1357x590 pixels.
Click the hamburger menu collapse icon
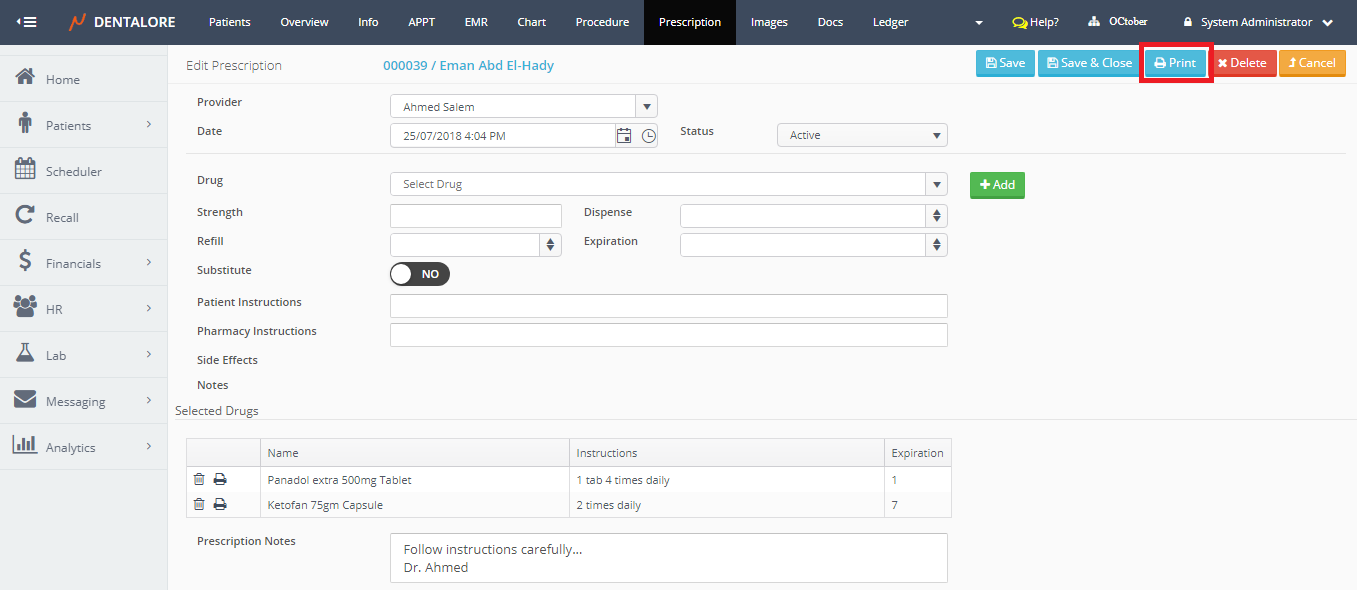click(27, 22)
